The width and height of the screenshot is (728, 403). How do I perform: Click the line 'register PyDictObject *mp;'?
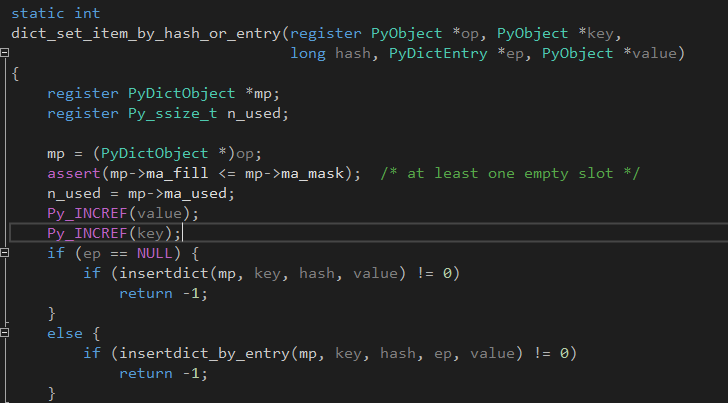coord(163,93)
